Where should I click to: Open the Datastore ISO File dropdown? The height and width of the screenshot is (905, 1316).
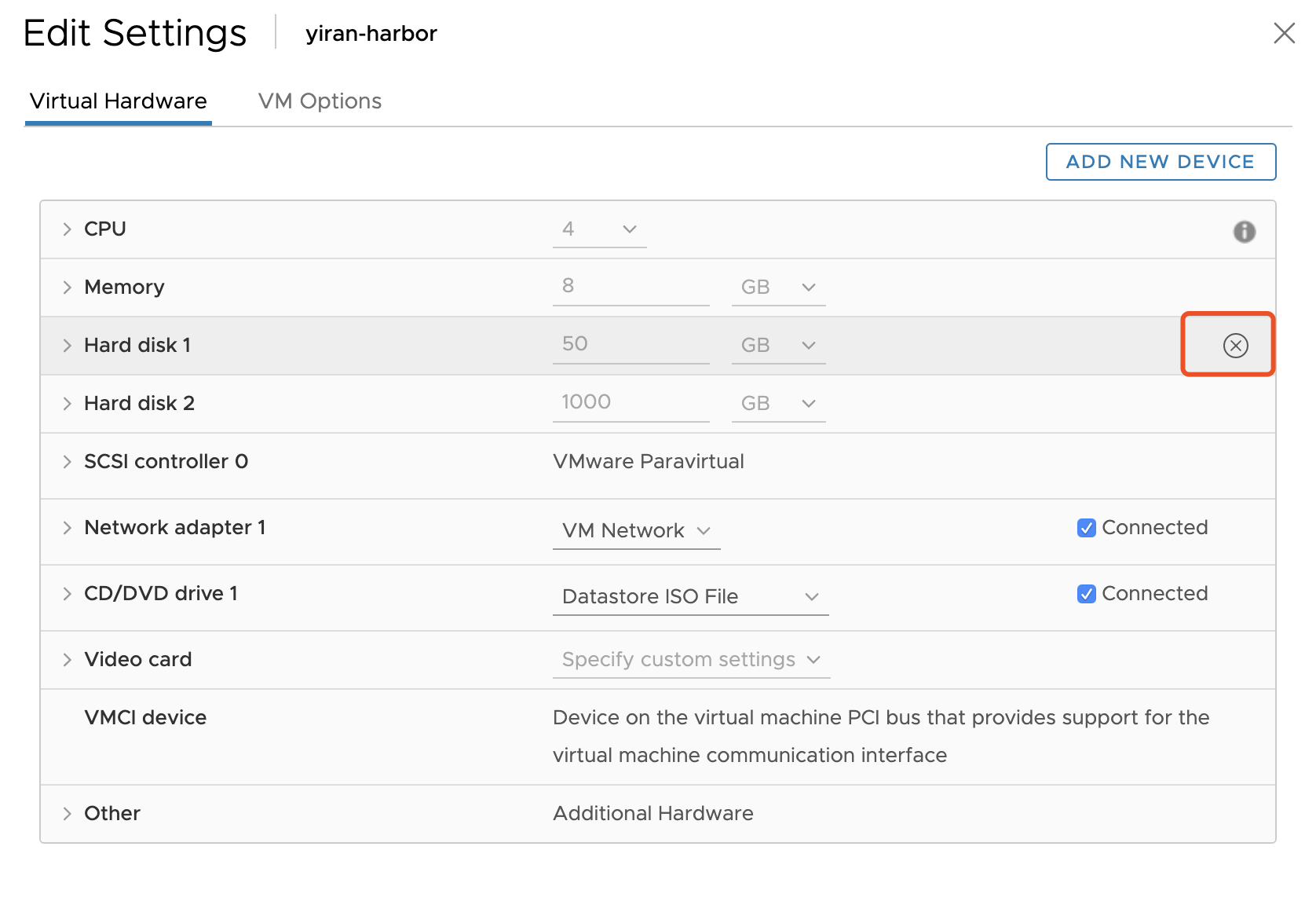[690, 597]
